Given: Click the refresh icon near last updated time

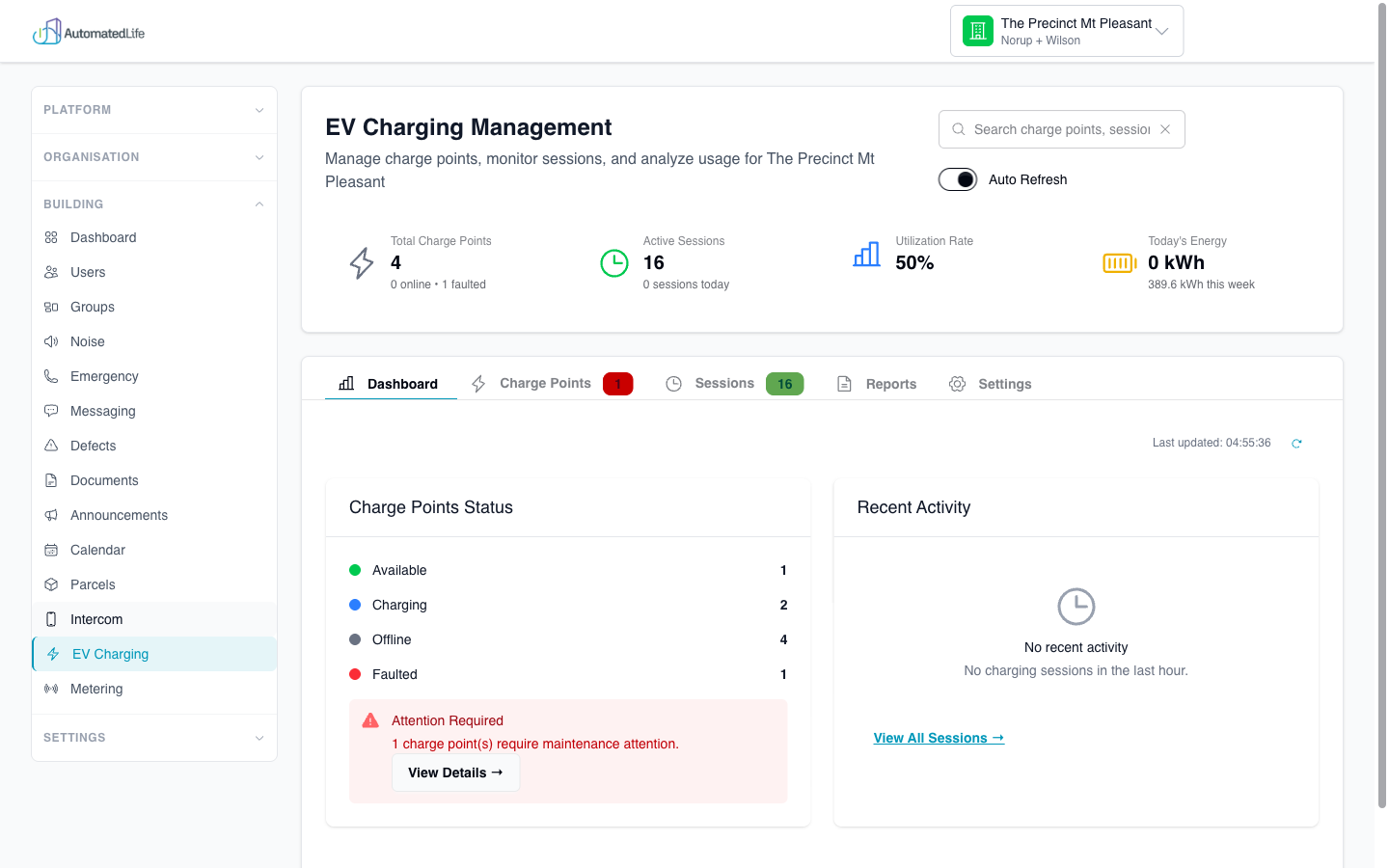Looking at the screenshot, I should 1296,443.
